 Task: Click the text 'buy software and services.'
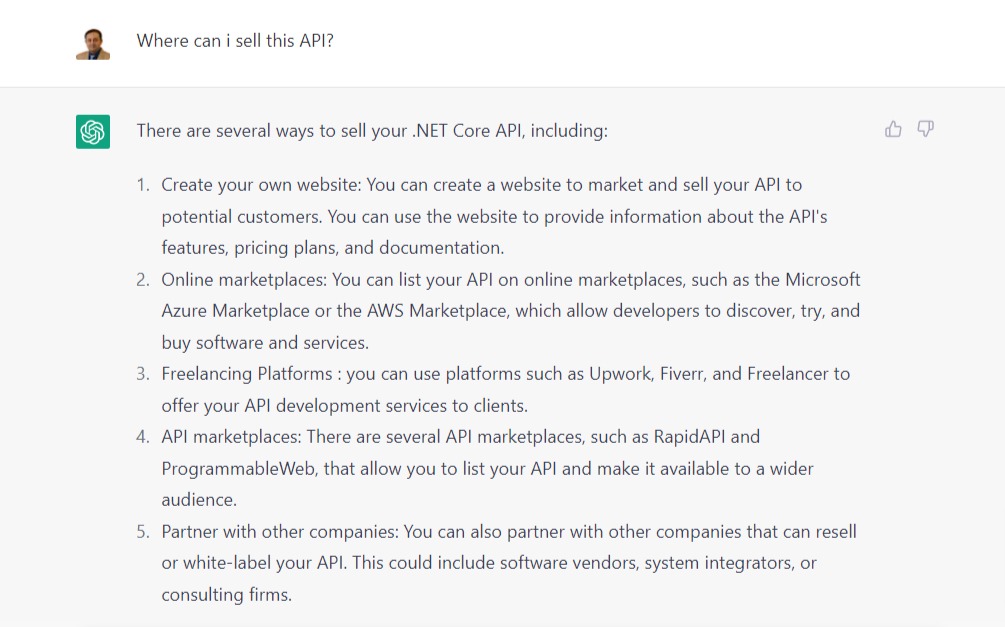[265, 343]
